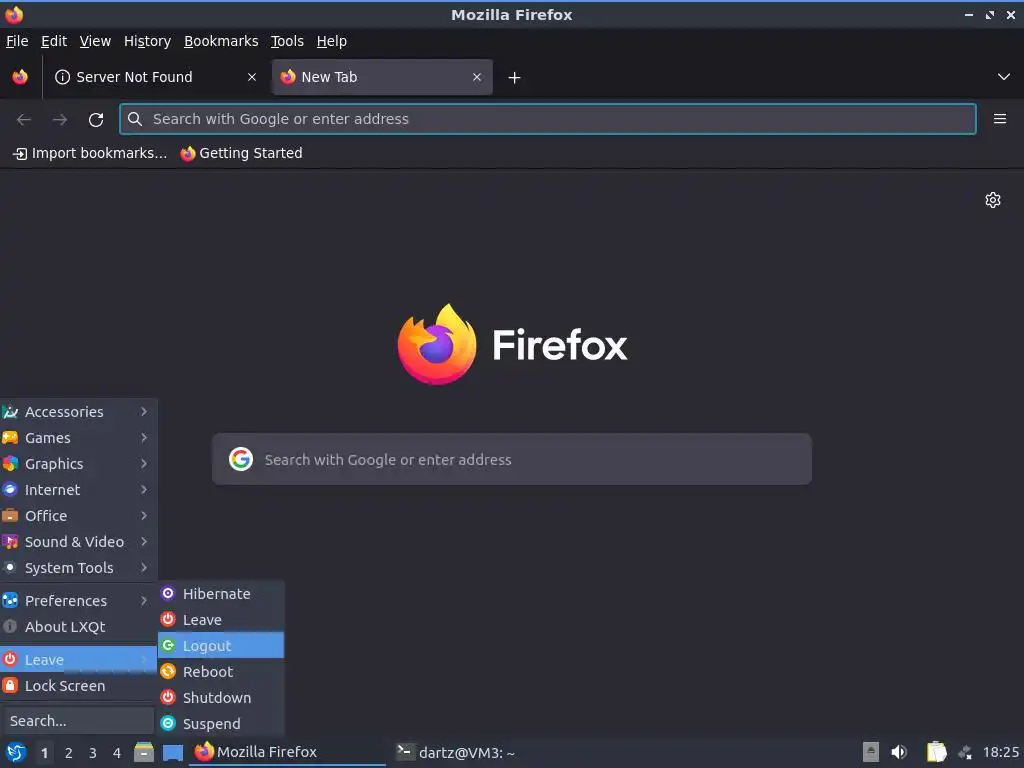Open a new tab with plus button
The image size is (1024, 768).
515,78
